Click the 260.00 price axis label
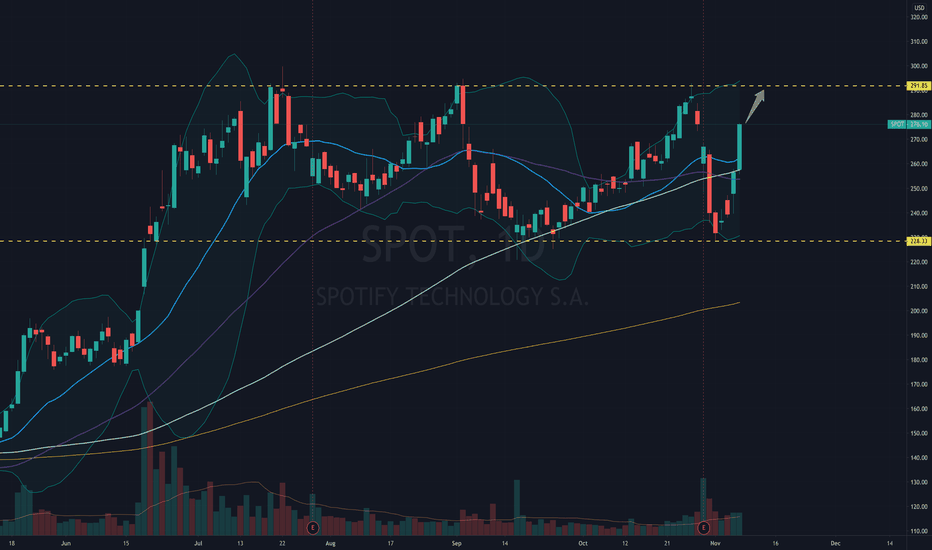 click(x=918, y=164)
